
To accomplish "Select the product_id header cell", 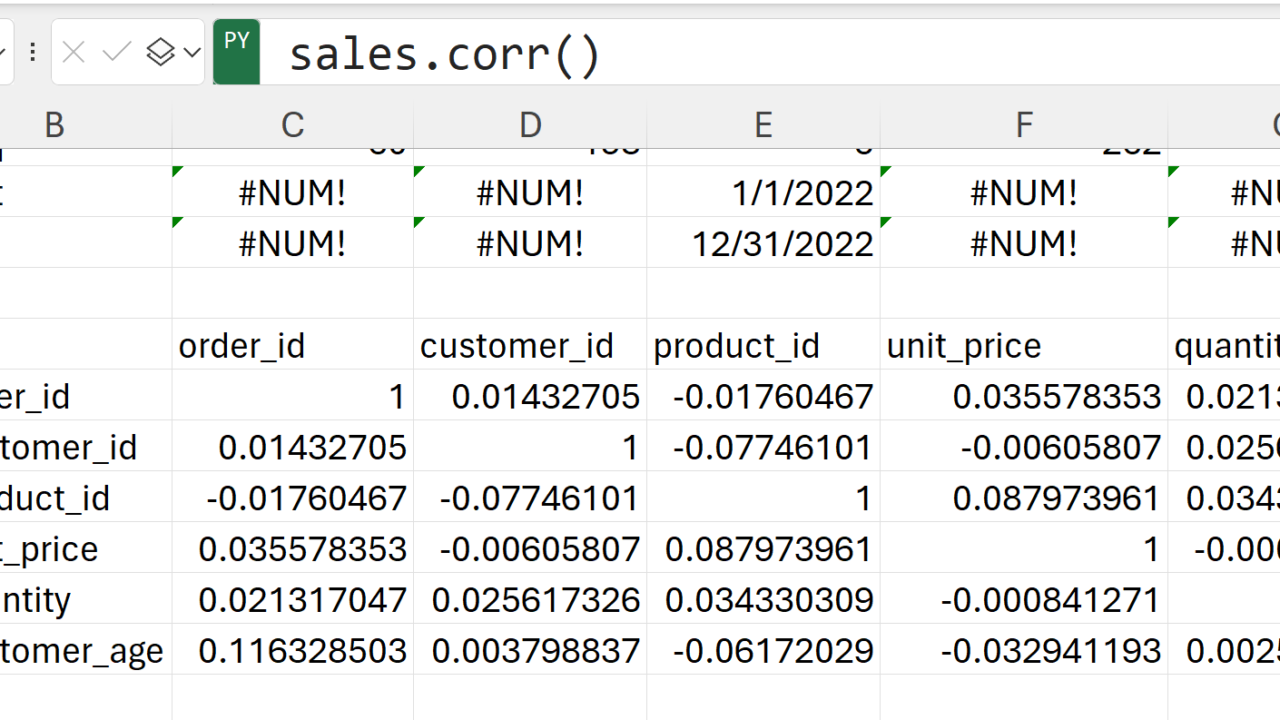I will [x=736, y=346].
